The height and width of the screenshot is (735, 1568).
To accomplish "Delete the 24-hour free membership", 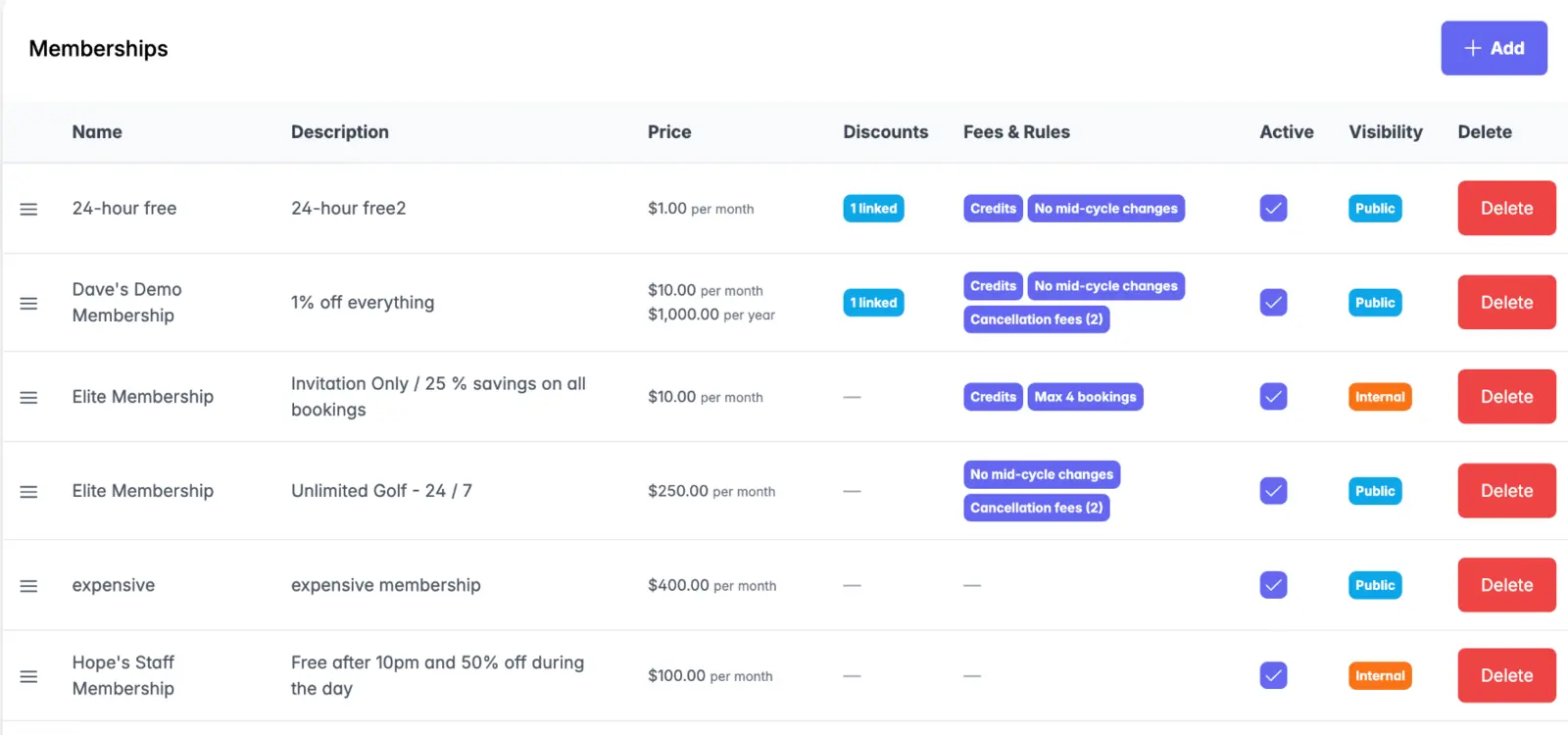I will click(1506, 208).
